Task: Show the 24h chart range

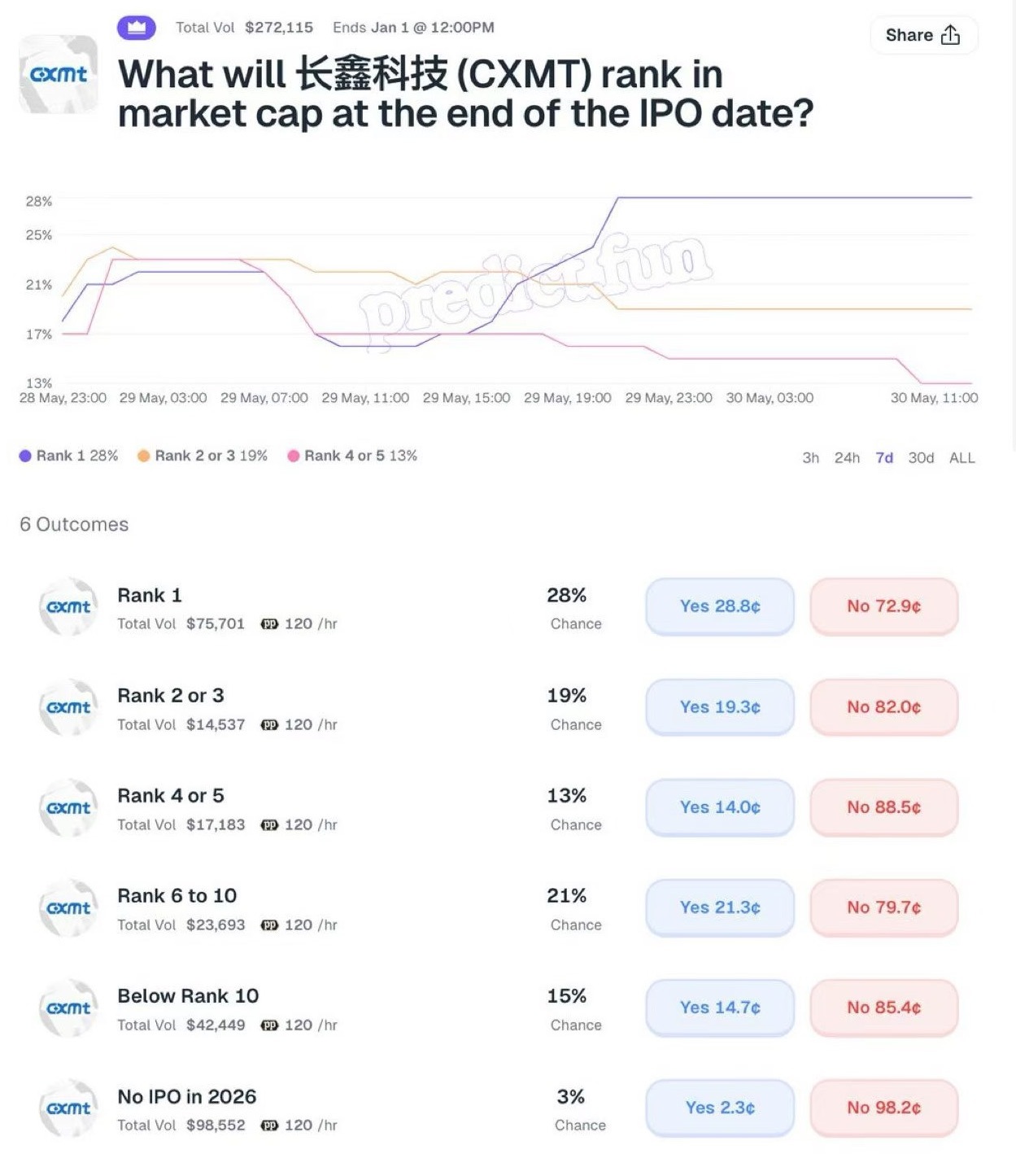Action: (847, 458)
